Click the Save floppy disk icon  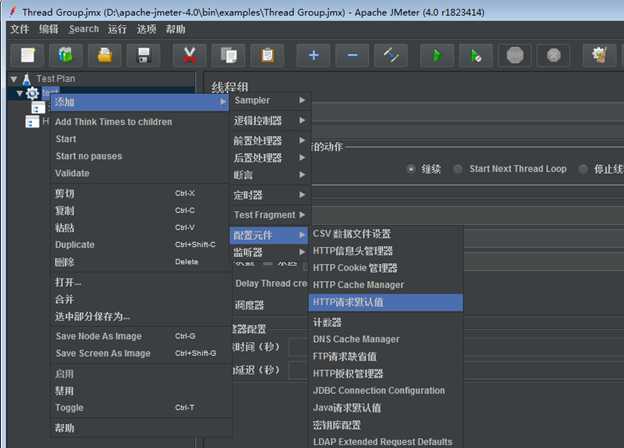click(143, 55)
